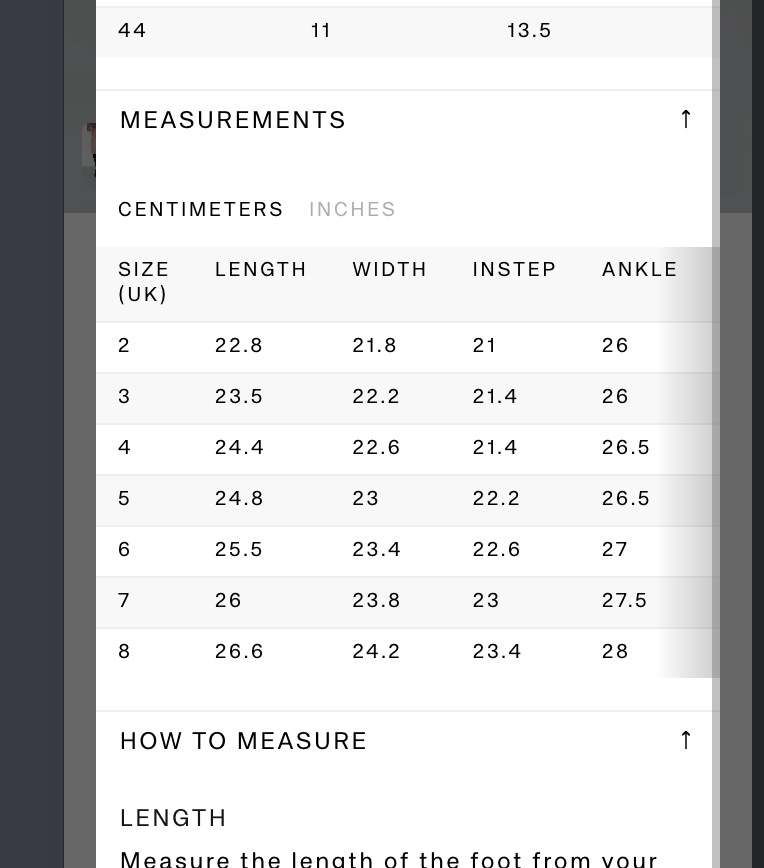The height and width of the screenshot is (868, 764).
Task: Click the SIZE (UK) column header
Action: 144,281
